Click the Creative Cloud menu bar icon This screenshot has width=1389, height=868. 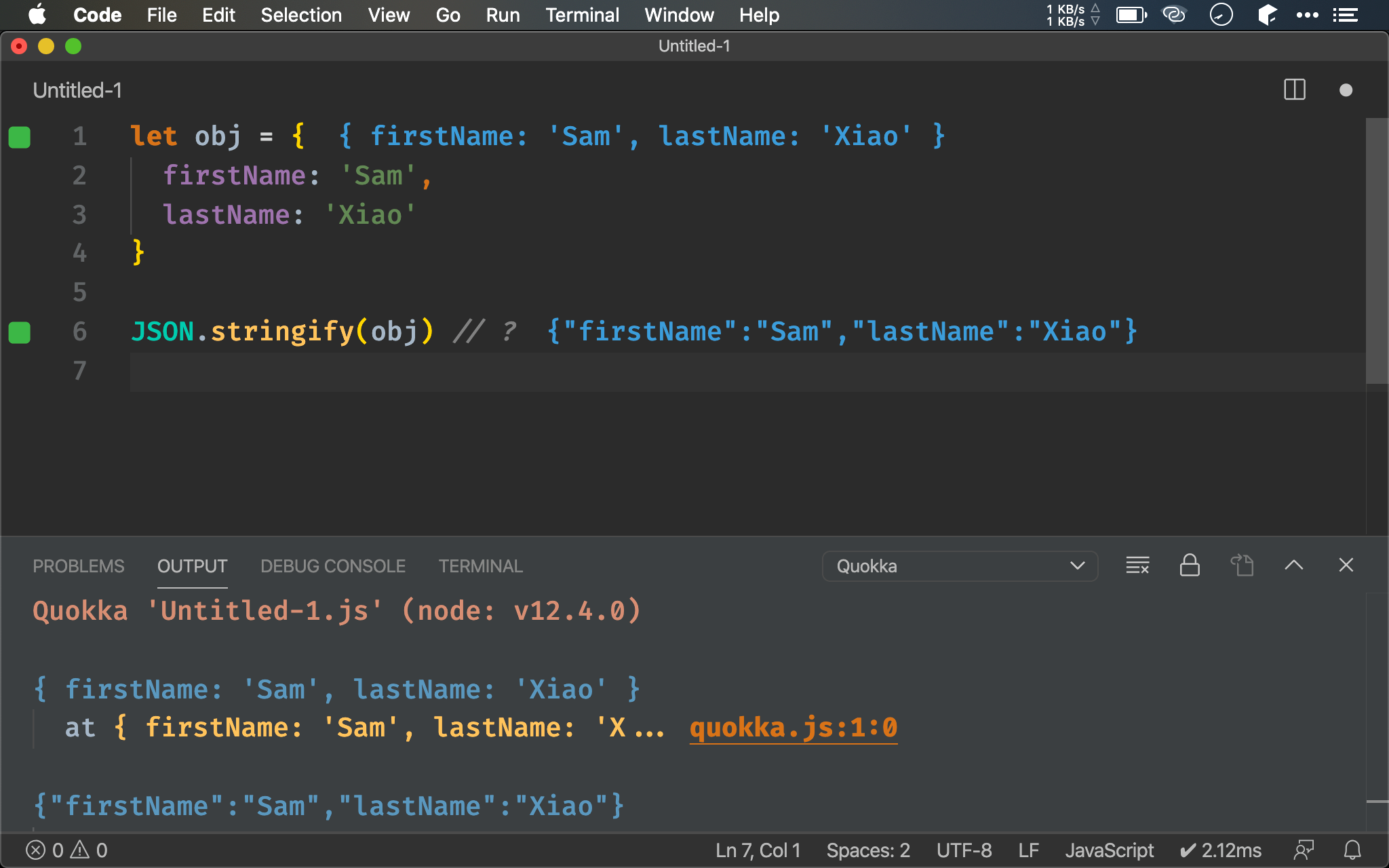(1174, 15)
